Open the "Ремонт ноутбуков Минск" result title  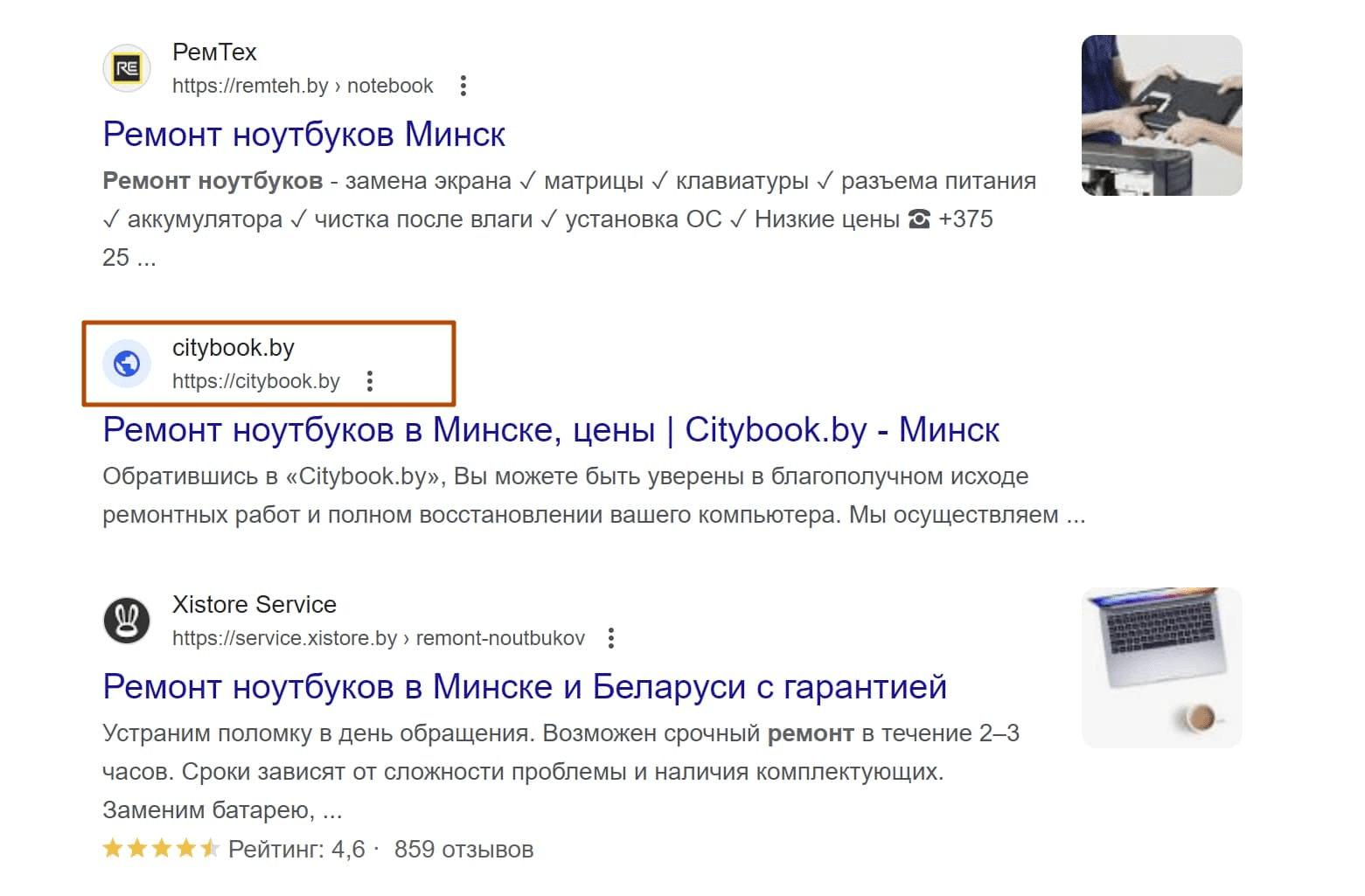pyautogui.click(x=303, y=135)
